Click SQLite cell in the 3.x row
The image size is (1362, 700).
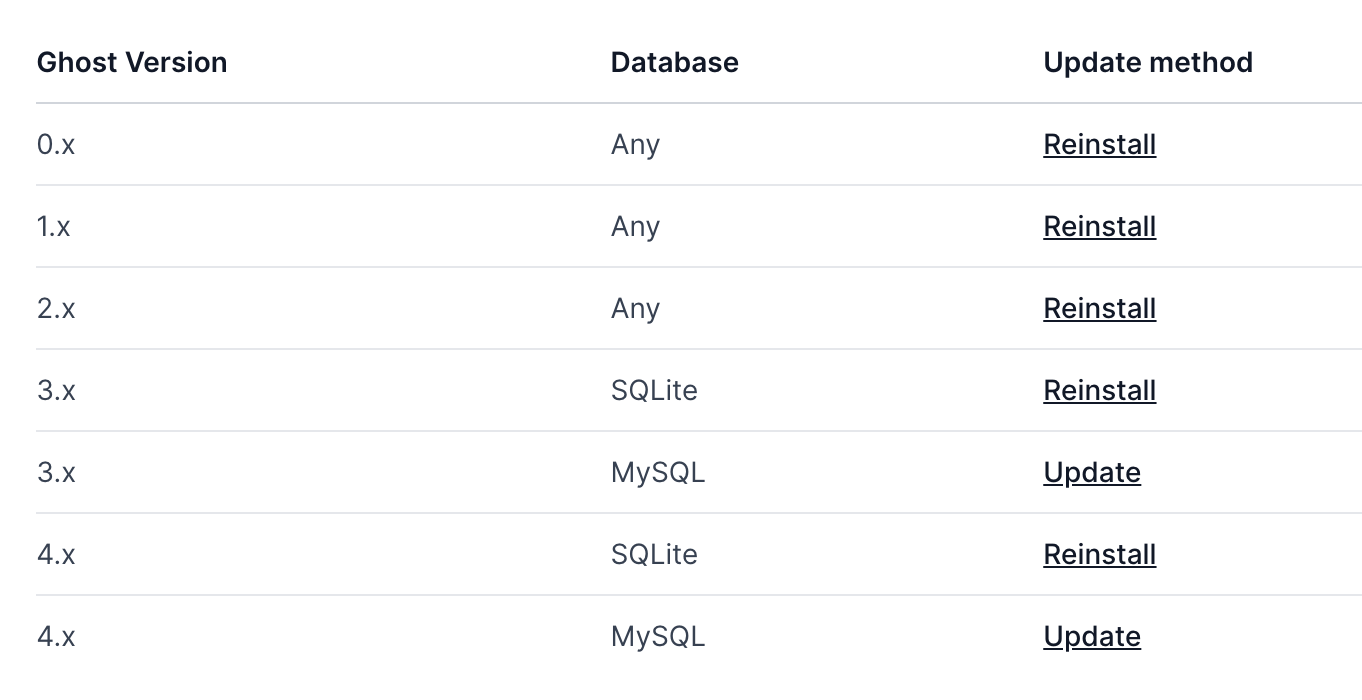tap(654, 390)
